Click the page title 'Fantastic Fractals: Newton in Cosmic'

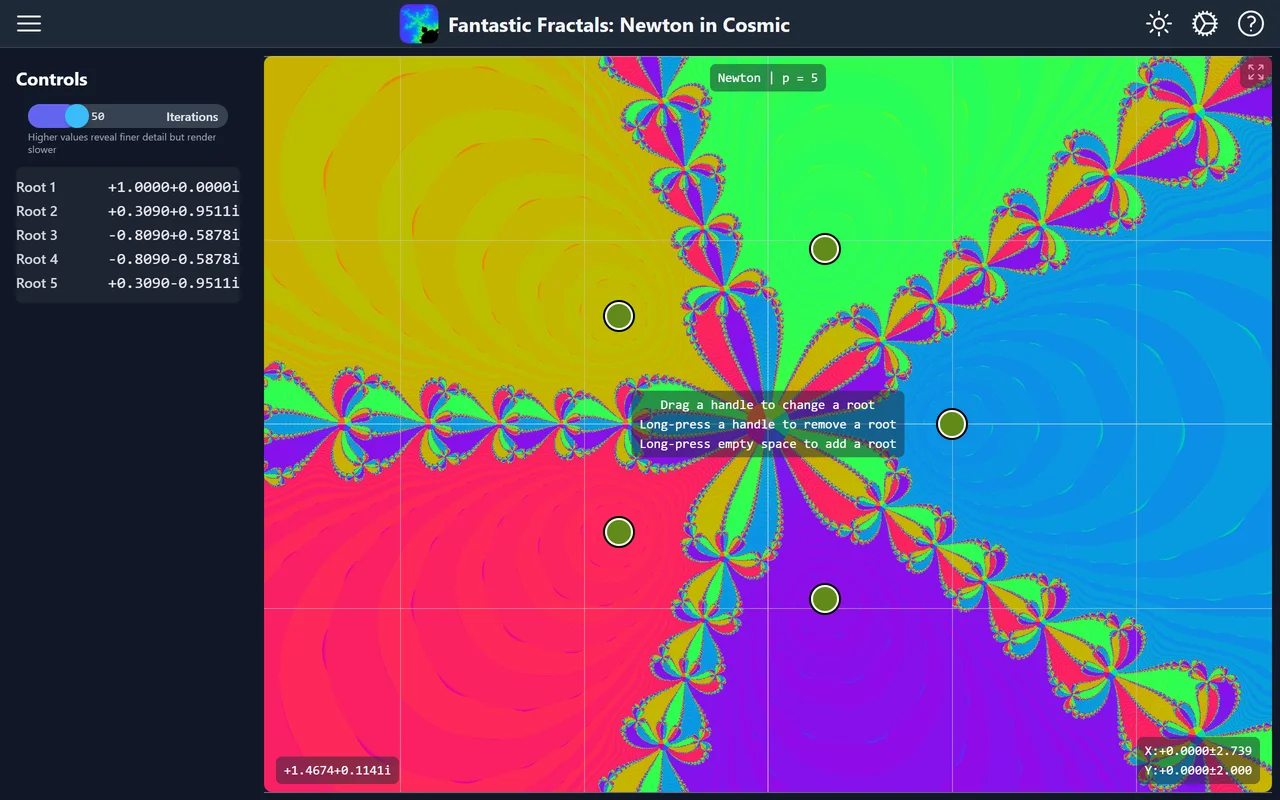pos(619,25)
